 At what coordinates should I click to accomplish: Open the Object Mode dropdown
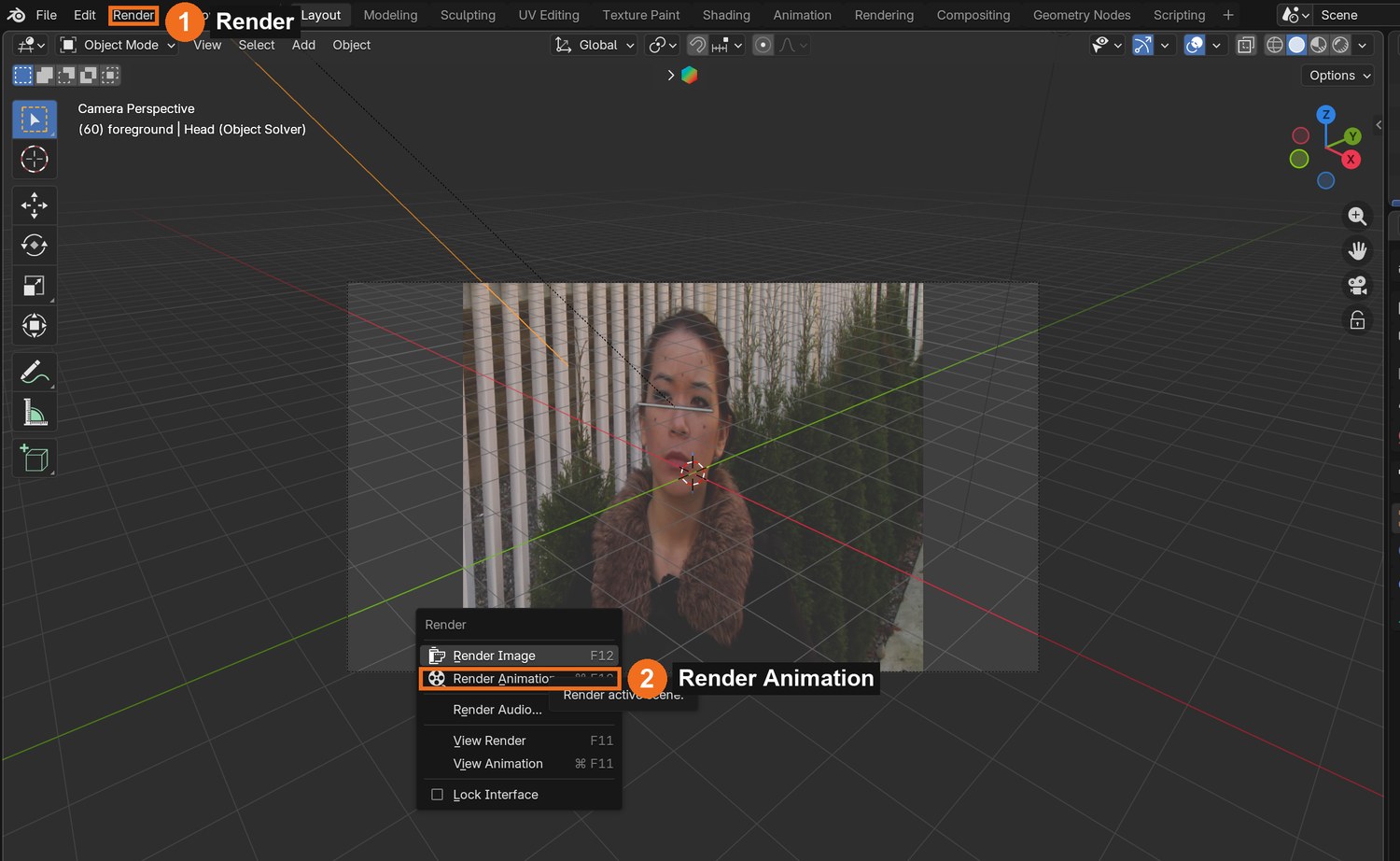118,45
